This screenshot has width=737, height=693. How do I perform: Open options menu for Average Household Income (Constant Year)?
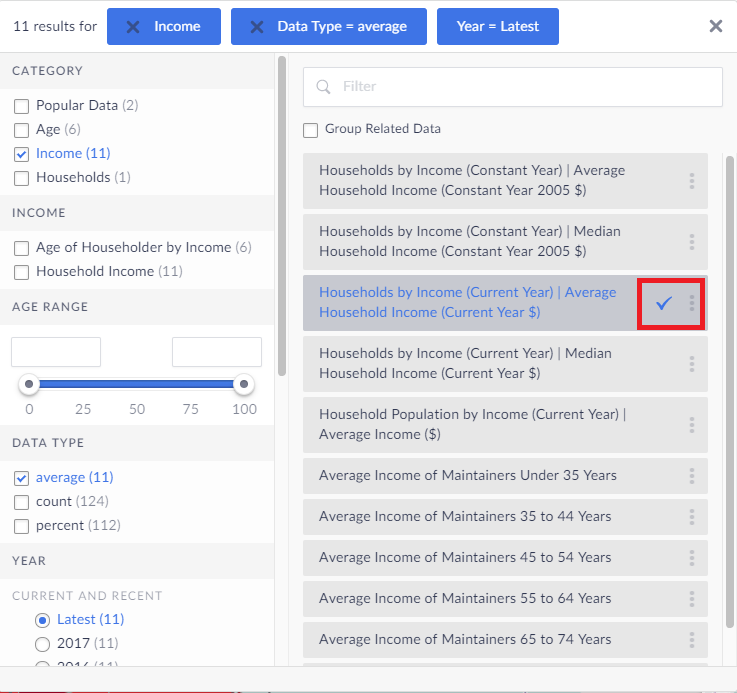691,181
